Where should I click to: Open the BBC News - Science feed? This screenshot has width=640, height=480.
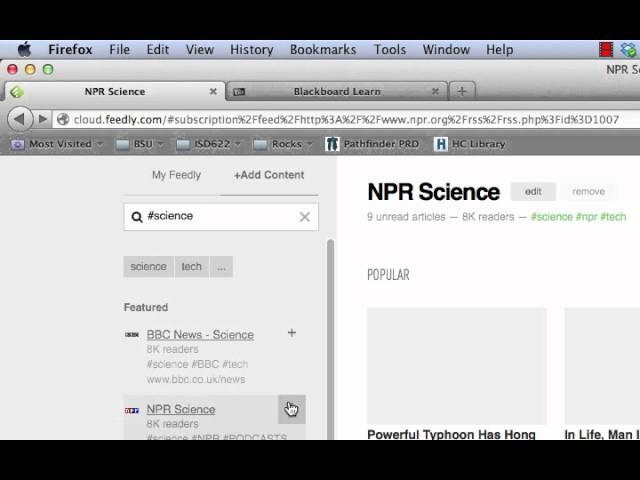tap(200, 335)
